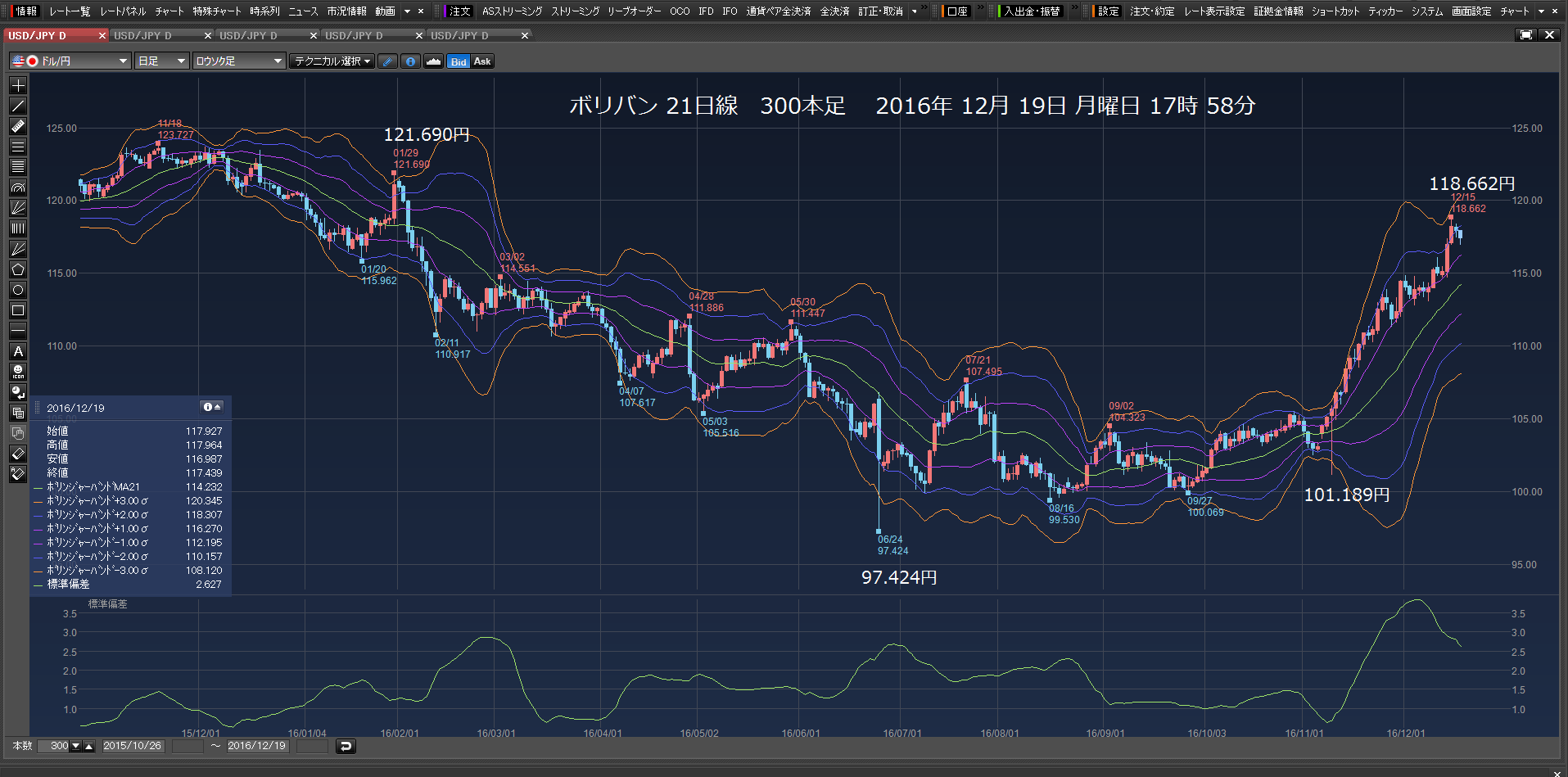Click the erase-all drawings tool
Image resolution: width=1568 pixels, height=777 pixels.
(18, 474)
